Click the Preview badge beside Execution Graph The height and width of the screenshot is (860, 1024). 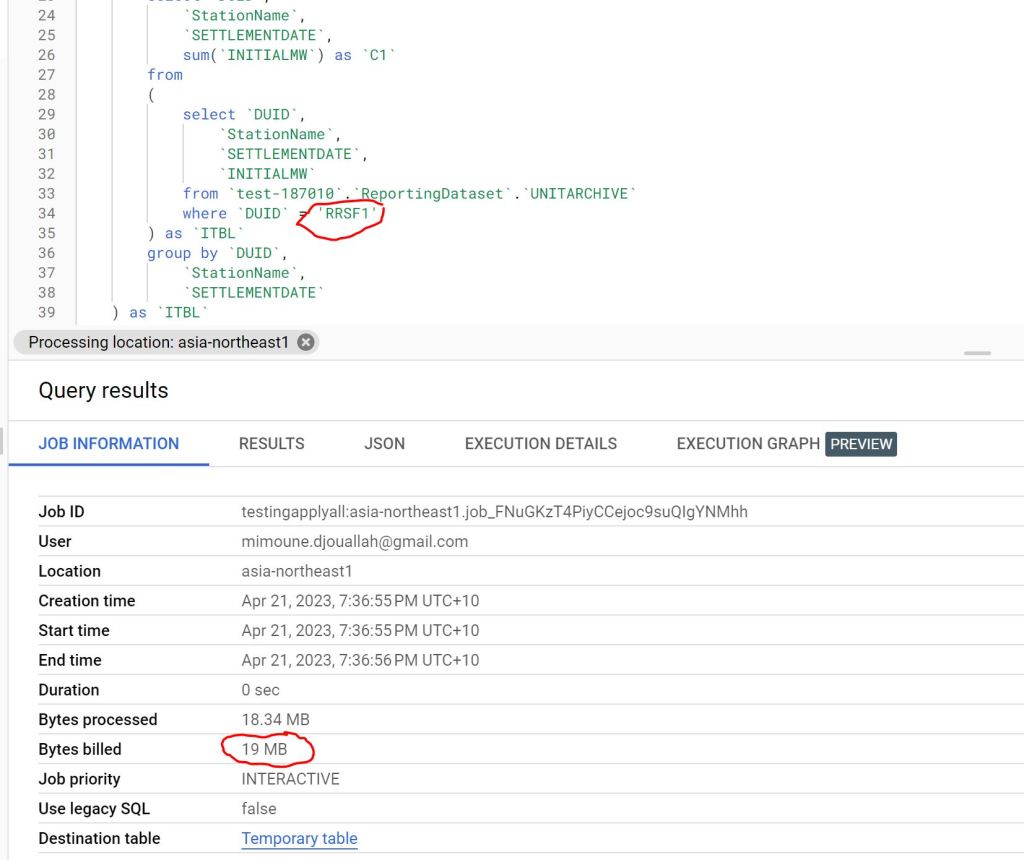(860, 444)
